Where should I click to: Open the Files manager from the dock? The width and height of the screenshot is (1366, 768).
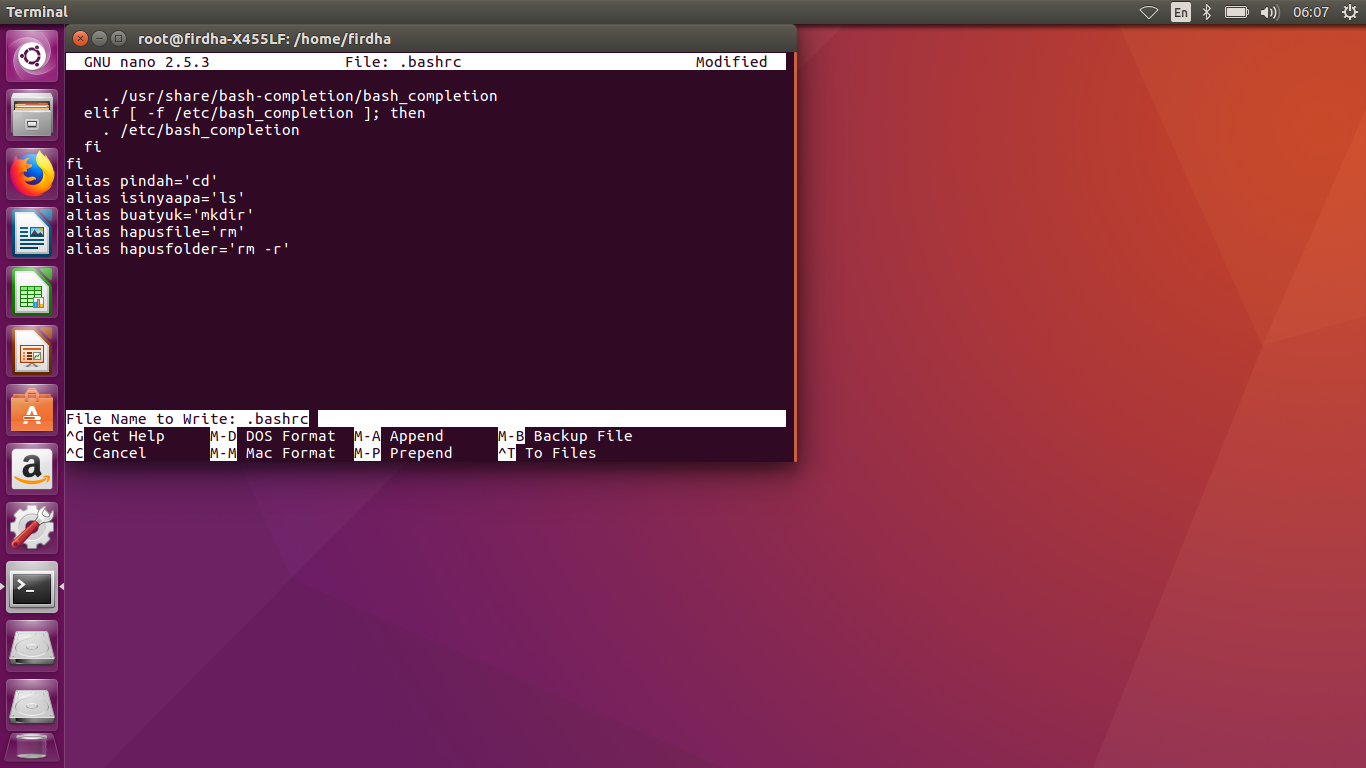(31, 114)
